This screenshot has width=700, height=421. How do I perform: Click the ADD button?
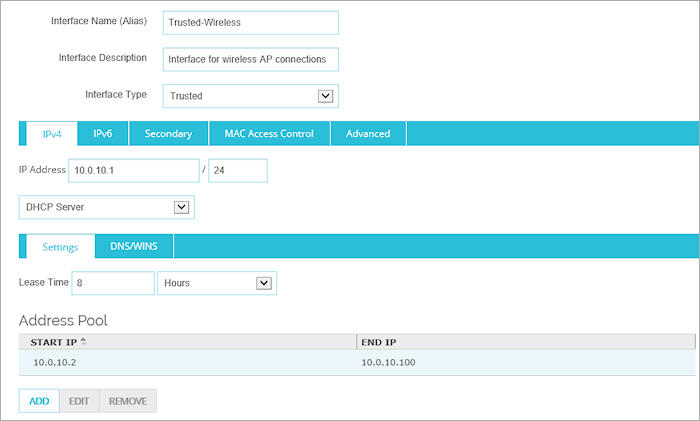[x=39, y=401]
